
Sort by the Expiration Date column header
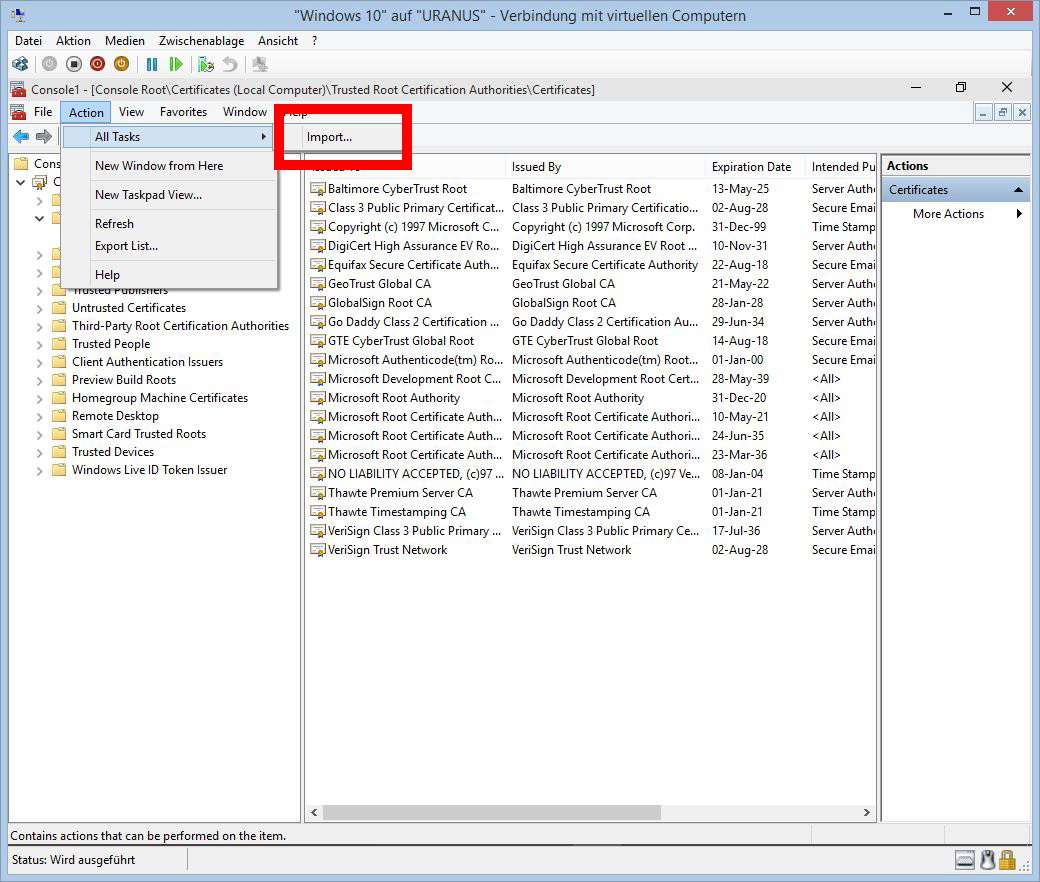(751, 167)
